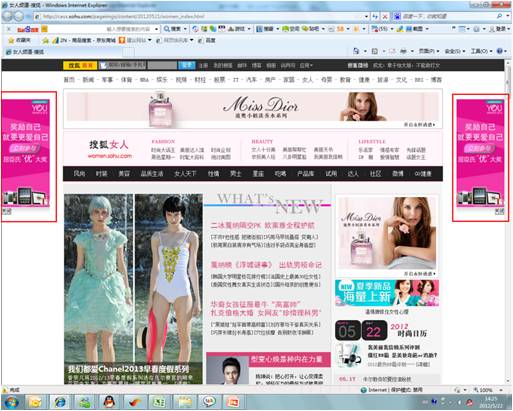Viewport: 513px width, 411px height.
Task: Click the blue login button in black bar
Action: (187, 65)
